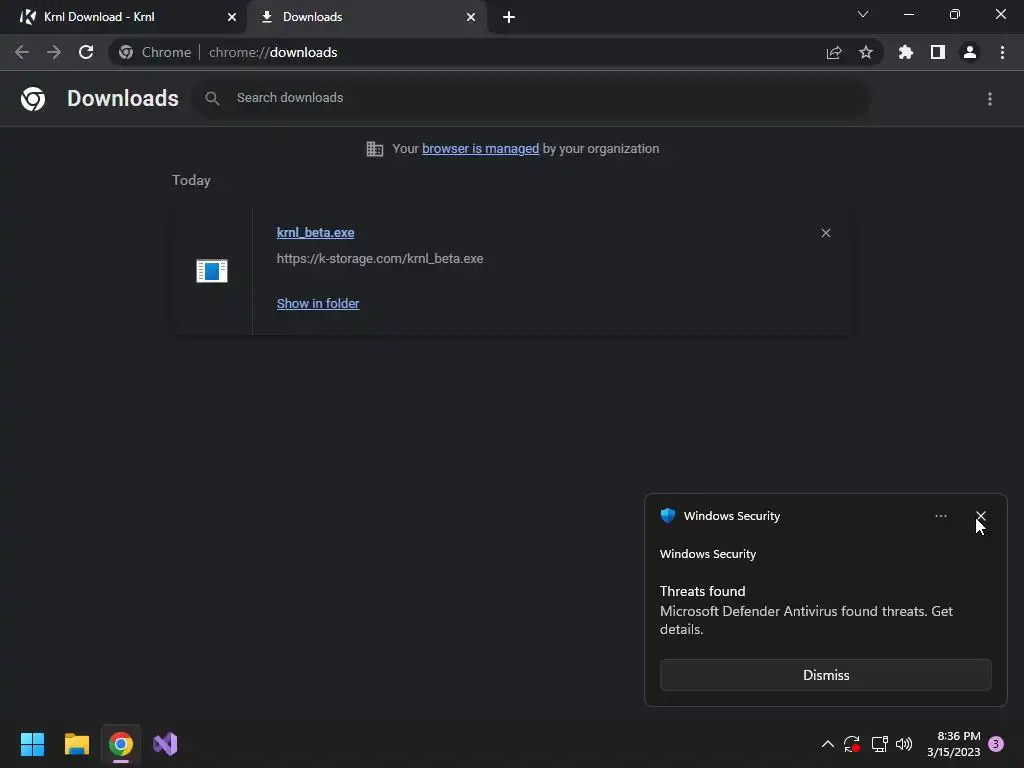Open Chrome's three-dot main menu
This screenshot has height=768, width=1024.
point(1002,52)
